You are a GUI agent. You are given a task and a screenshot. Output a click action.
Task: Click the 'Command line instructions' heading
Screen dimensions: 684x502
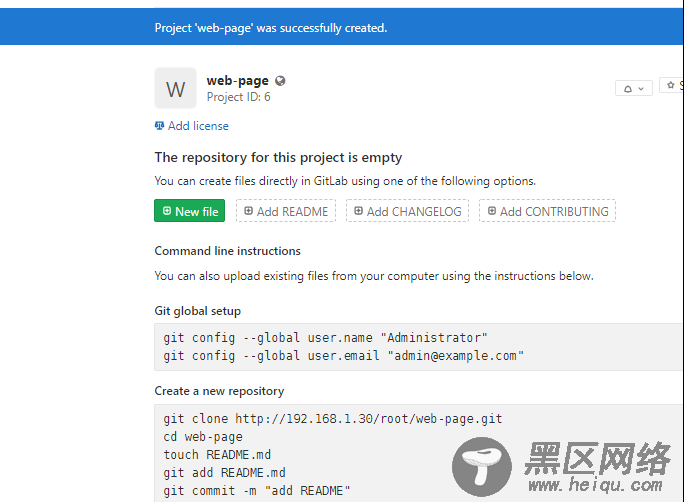click(228, 251)
